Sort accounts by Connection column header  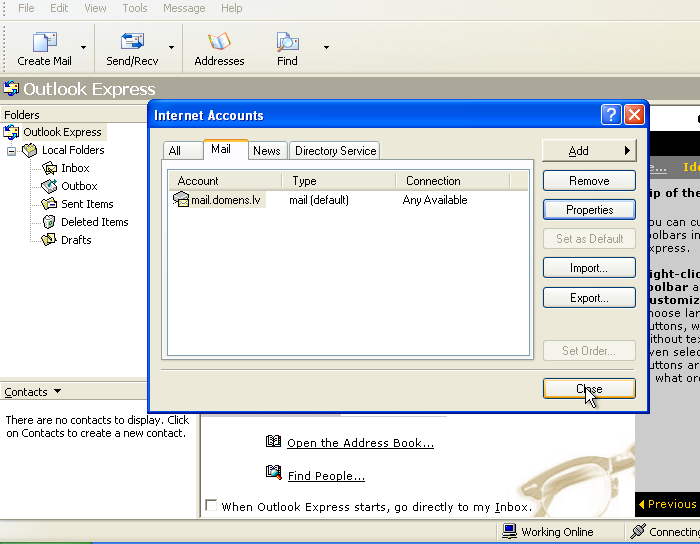(452, 181)
